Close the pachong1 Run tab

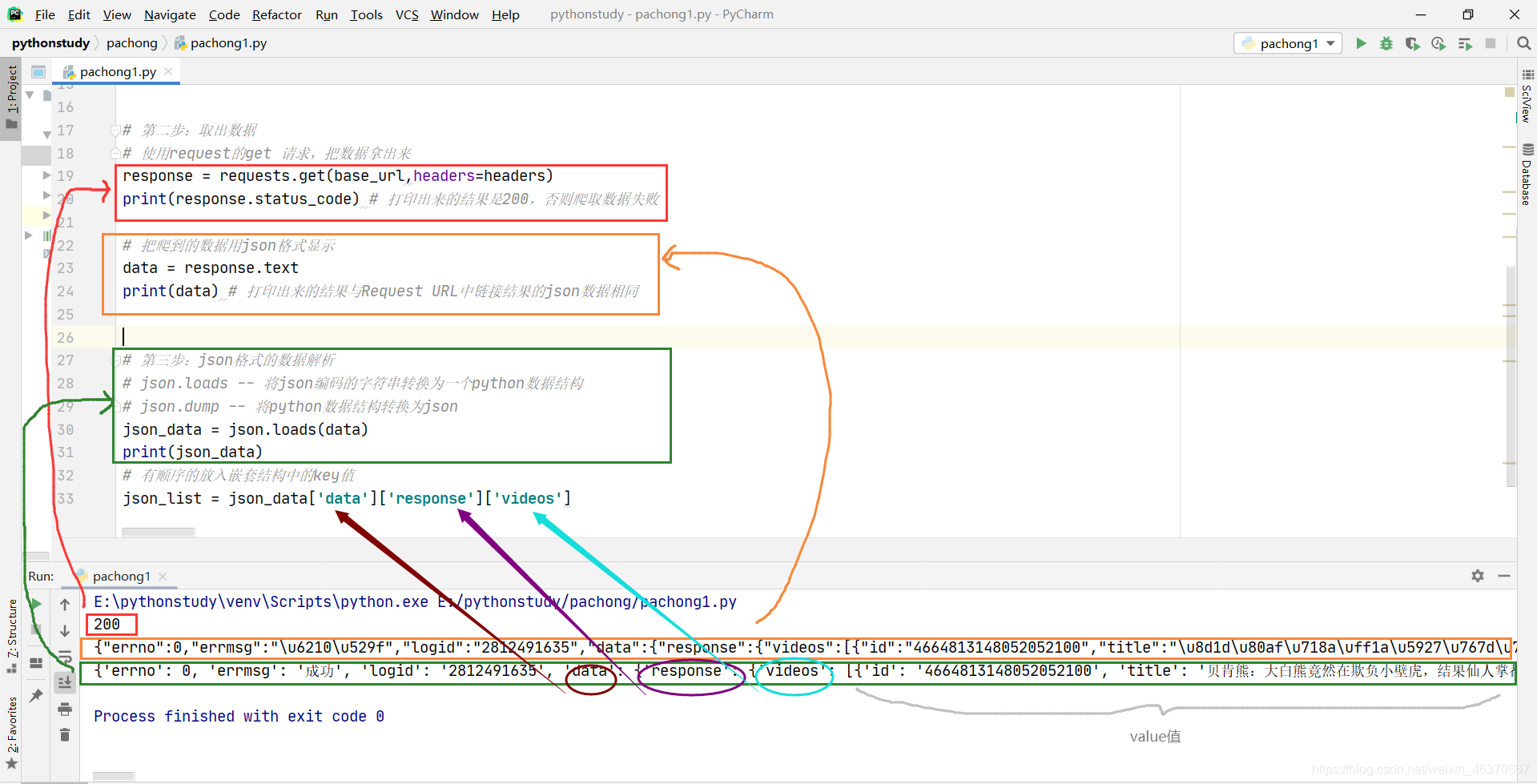[x=163, y=577]
